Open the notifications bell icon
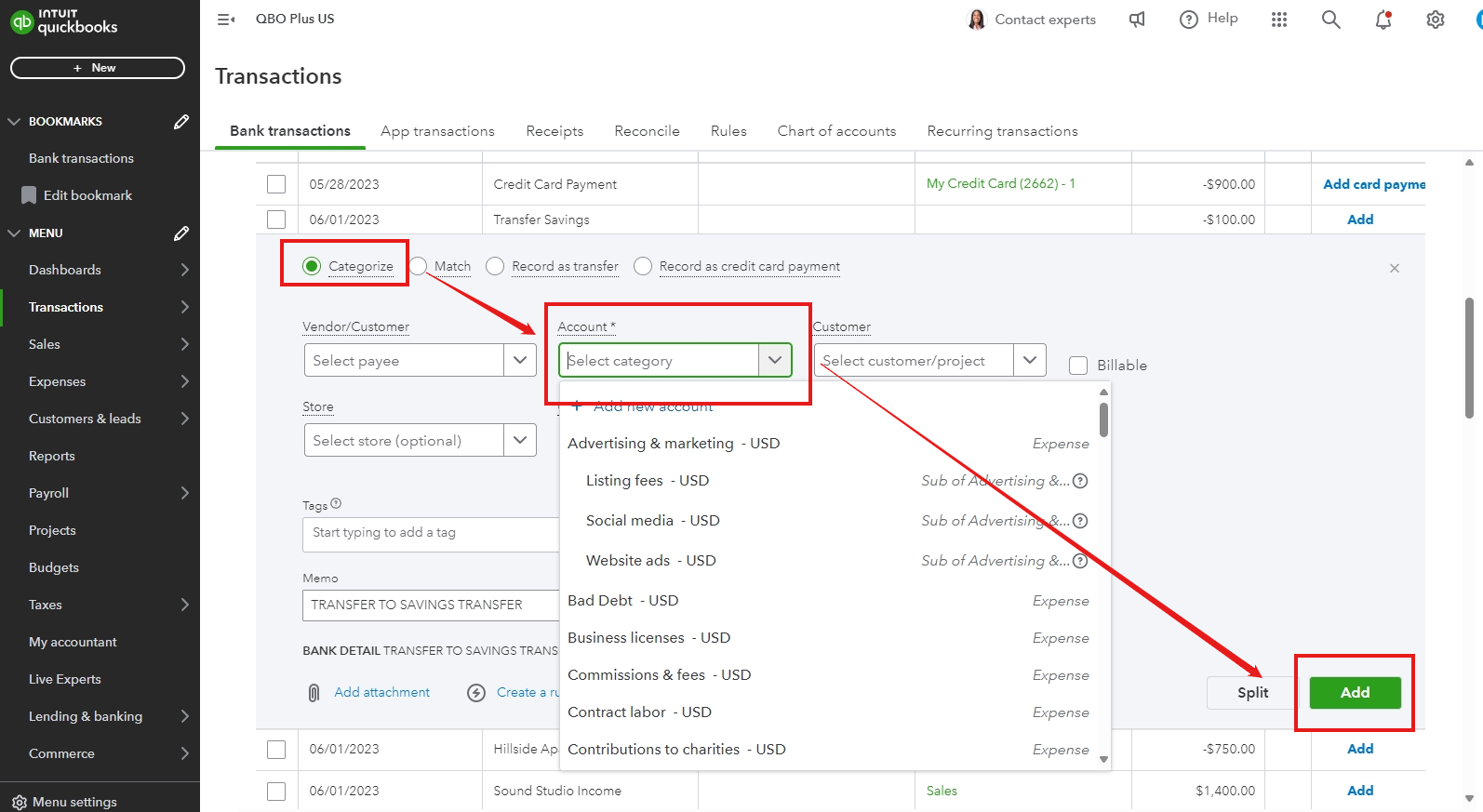 click(1383, 20)
